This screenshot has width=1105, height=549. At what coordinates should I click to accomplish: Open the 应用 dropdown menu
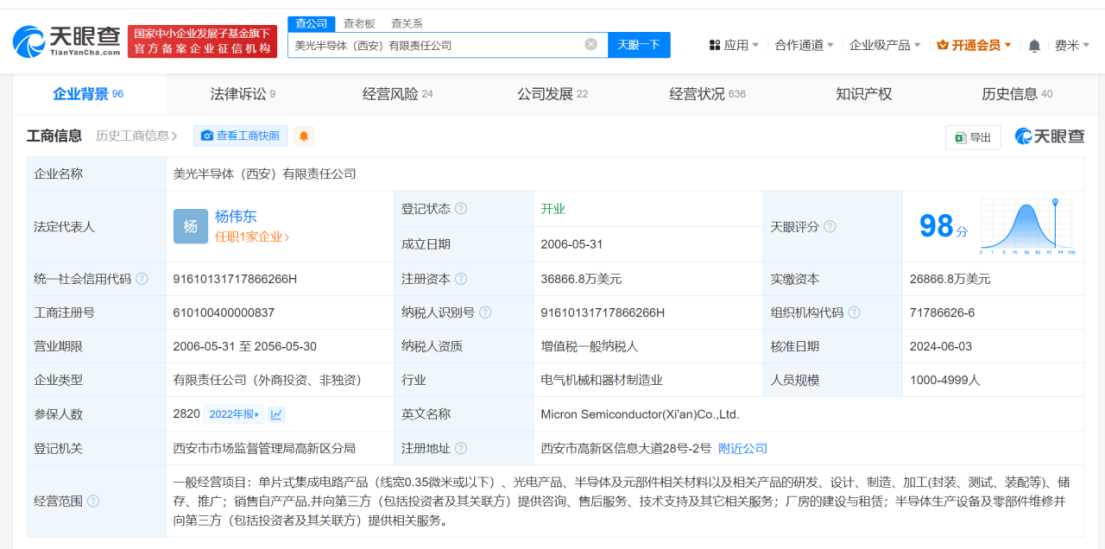coord(734,45)
